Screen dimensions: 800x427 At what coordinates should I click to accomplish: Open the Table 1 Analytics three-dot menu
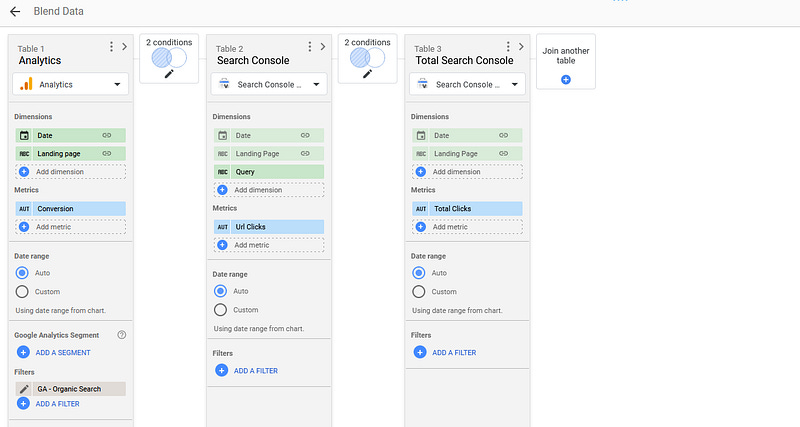pos(111,47)
